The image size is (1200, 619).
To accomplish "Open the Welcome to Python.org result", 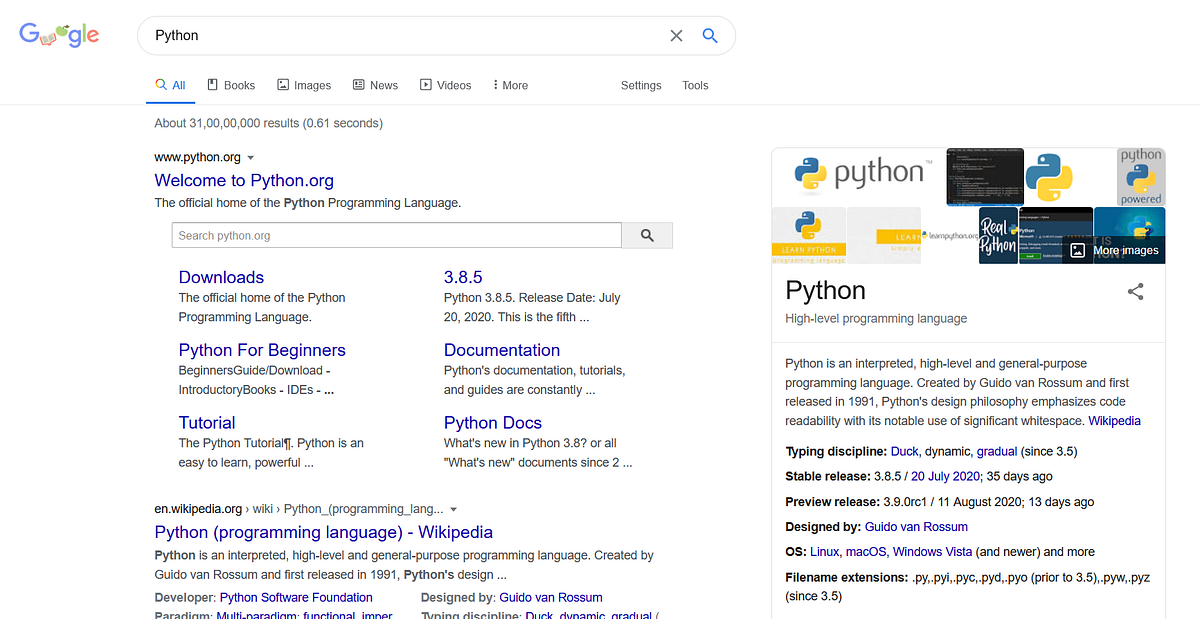I will pos(244,180).
